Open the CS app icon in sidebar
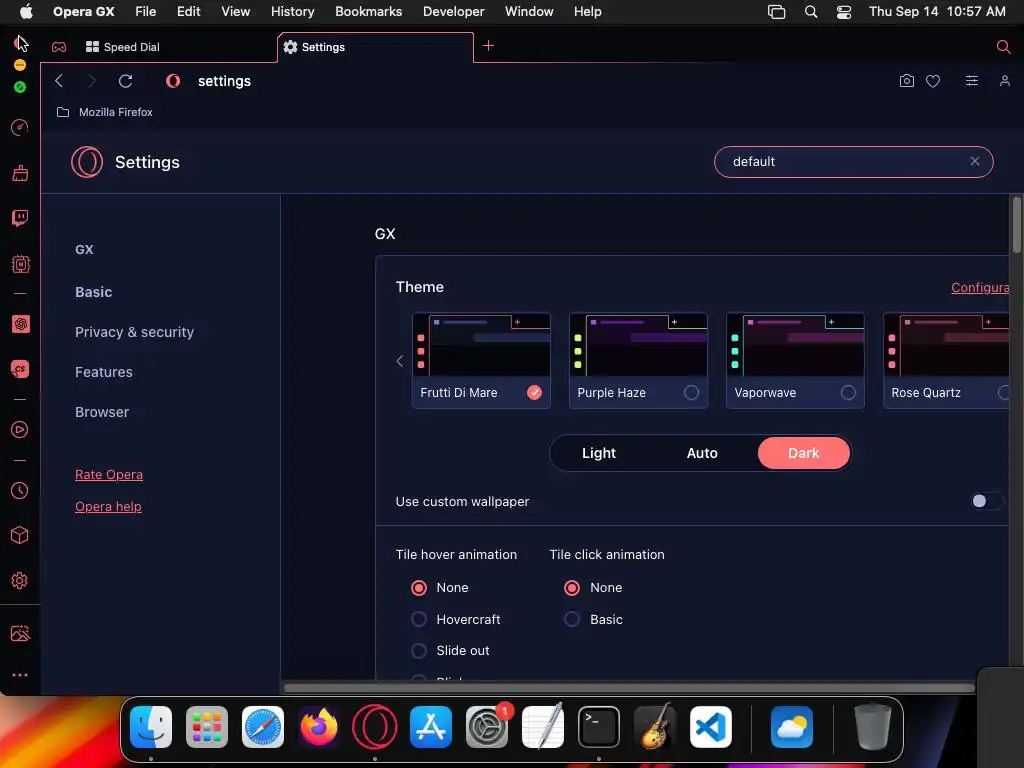The image size is (1024, 768). tap(20, 369)
